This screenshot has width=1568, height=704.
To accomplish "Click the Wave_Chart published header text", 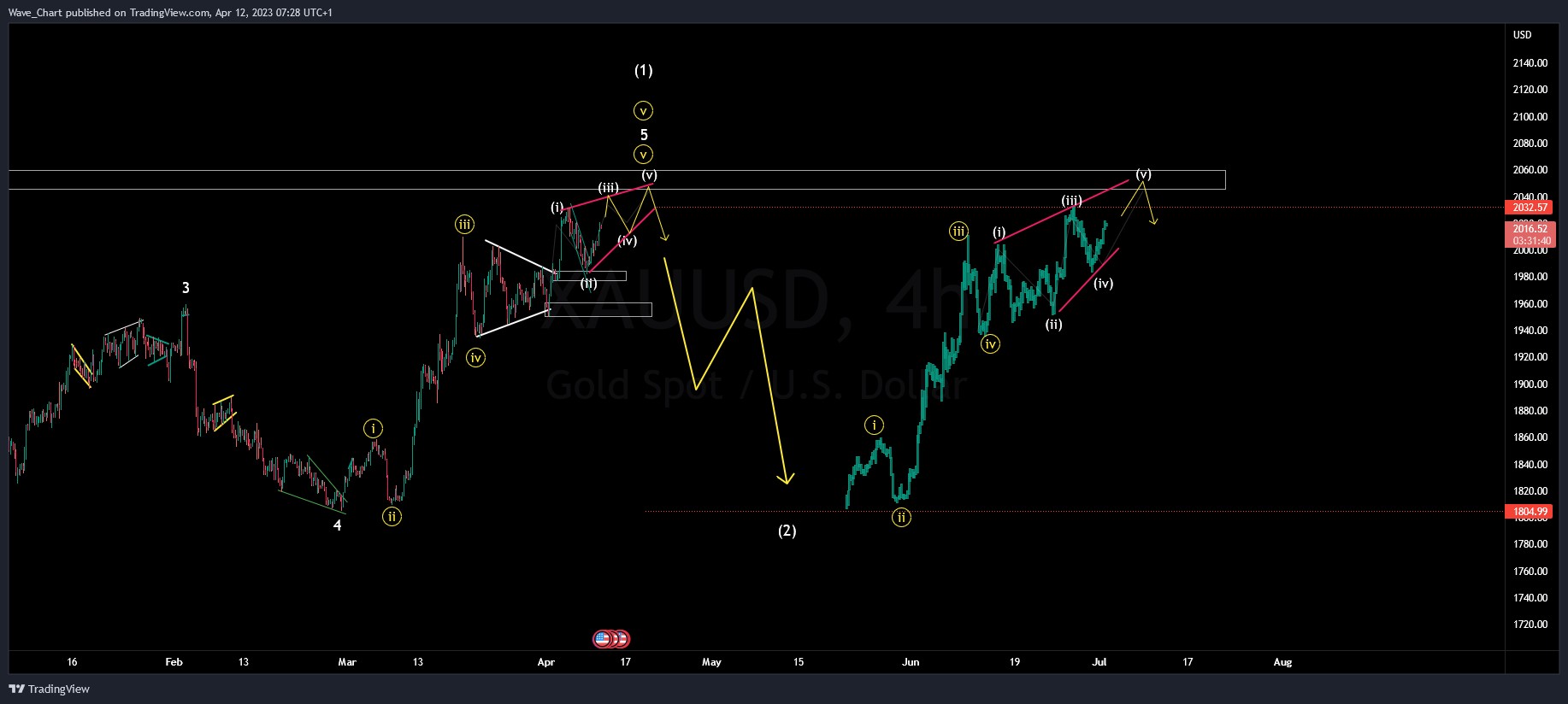I will pos(170,12).
